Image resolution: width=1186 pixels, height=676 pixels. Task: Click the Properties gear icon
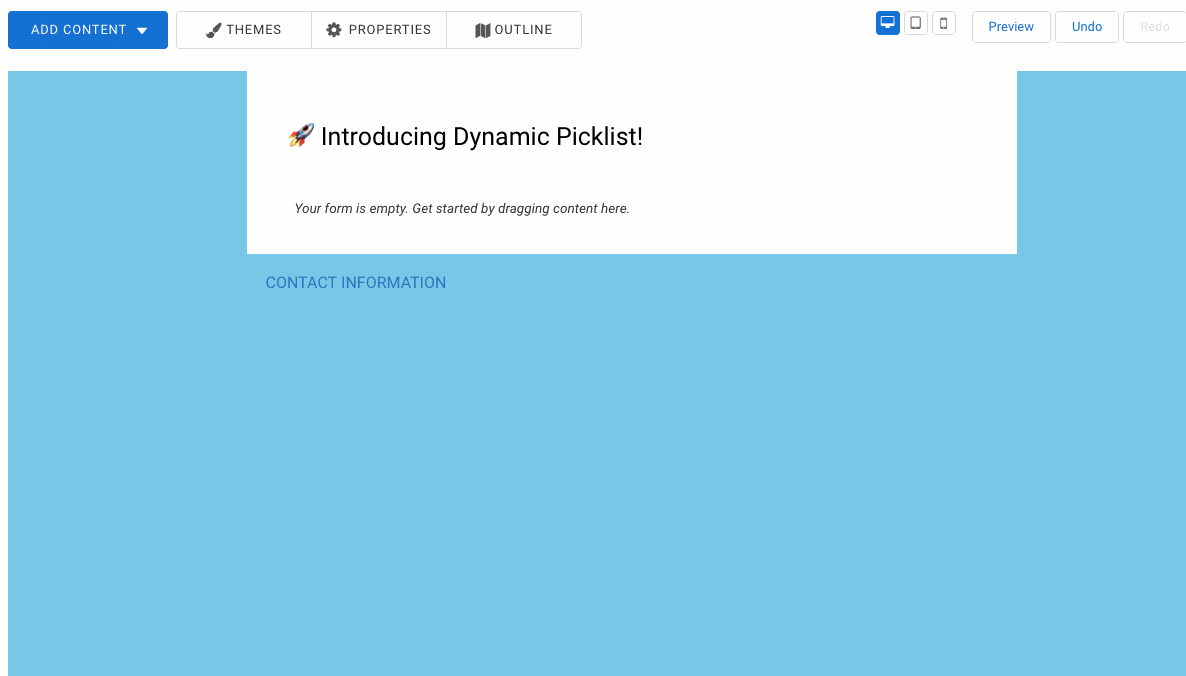pyautogui.click(x=334, y=29)
